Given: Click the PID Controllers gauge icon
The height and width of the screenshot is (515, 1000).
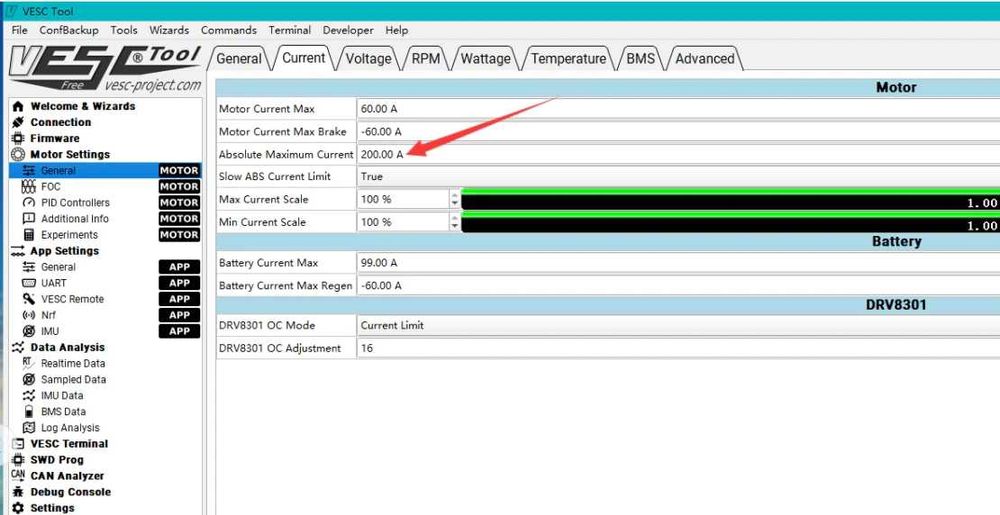Looking at the screenshot, I should (x=29, y=203).
